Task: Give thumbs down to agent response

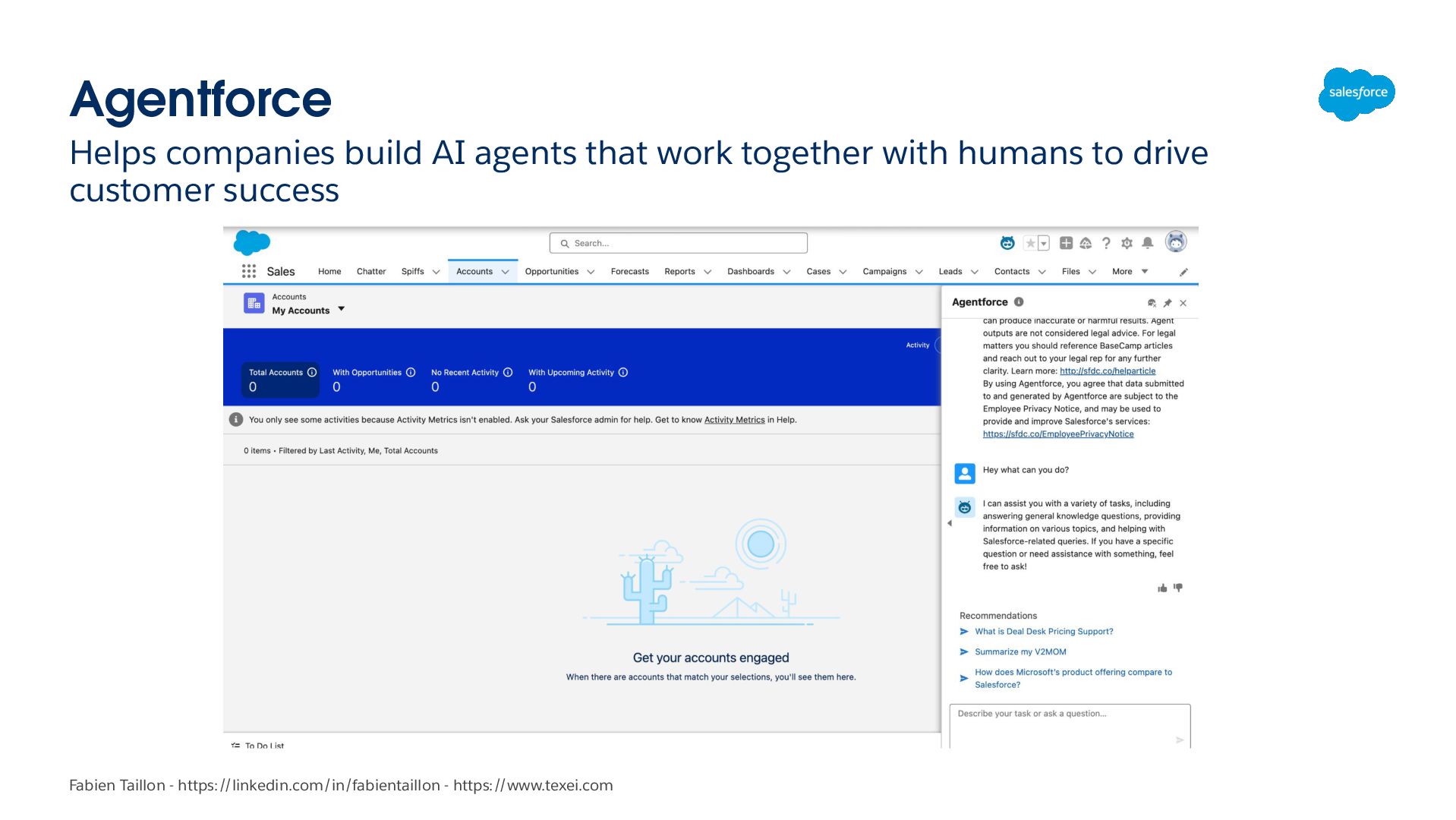Action: click(x=1177, y=588)
